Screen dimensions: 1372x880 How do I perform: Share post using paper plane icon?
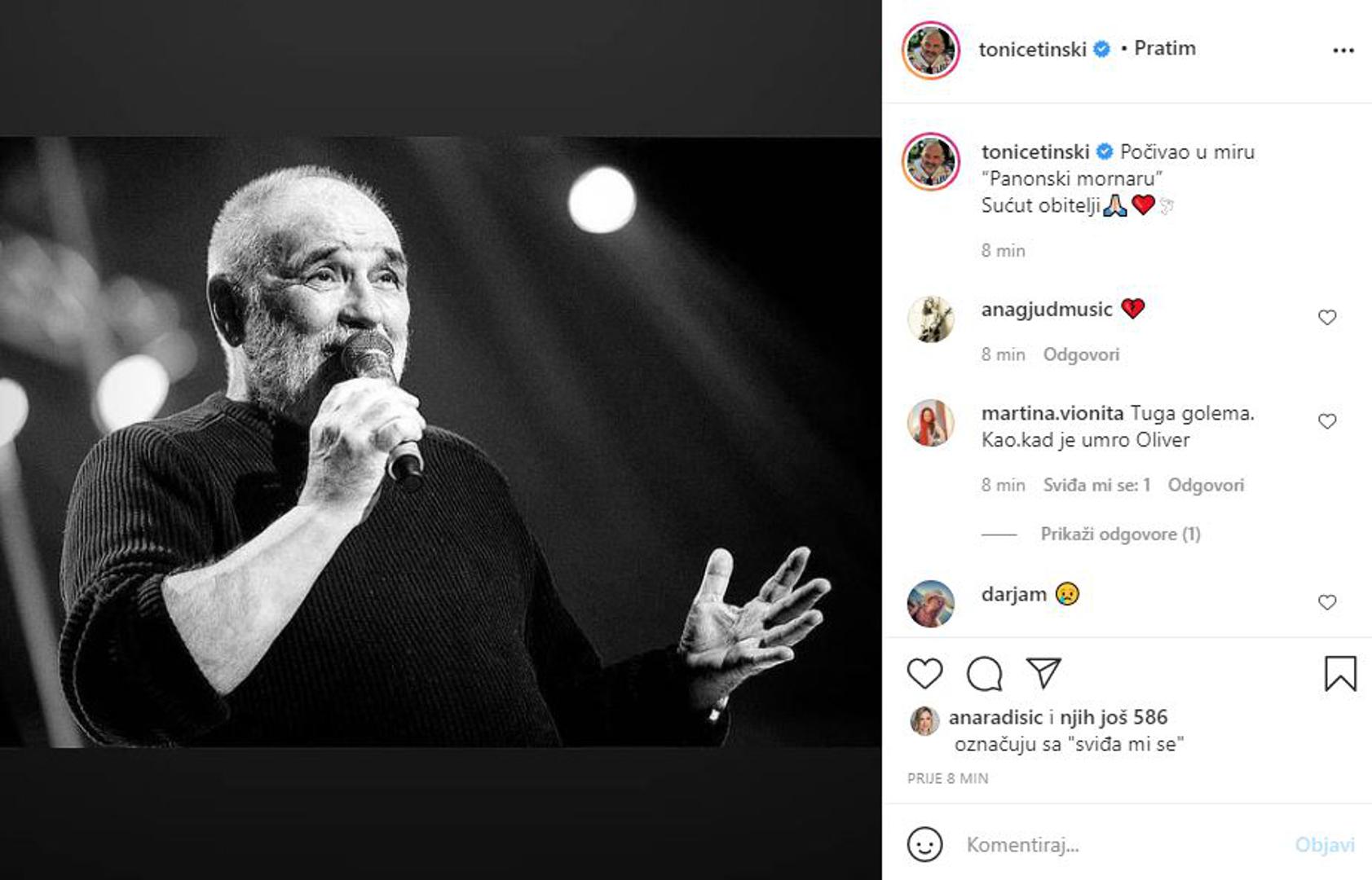pyautogui.click(x=1043, y=672)
